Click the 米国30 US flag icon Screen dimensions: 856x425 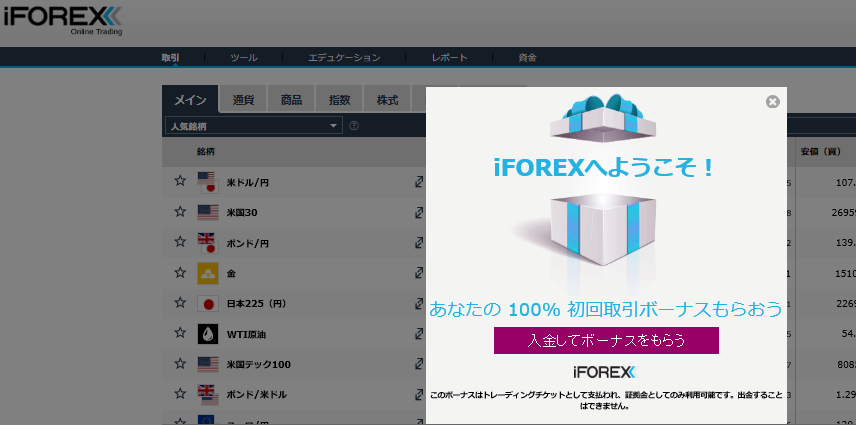tap(208, 212)
